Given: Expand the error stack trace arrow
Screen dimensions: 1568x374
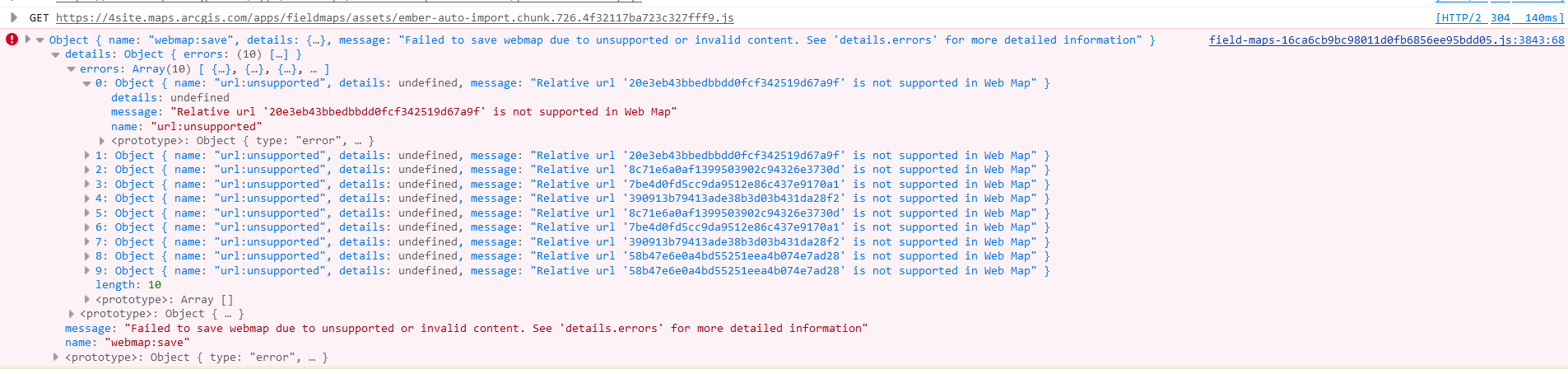Looking at the screenshot, I should (x=28, y=40).
